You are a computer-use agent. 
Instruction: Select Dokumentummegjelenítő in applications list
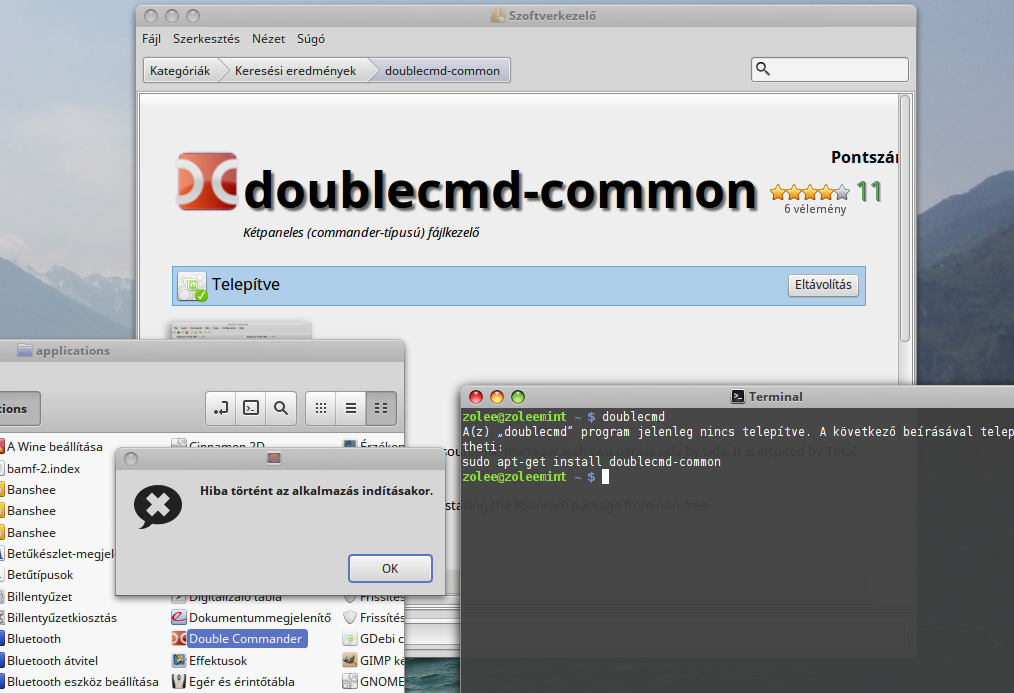pyautogui.click(x=259, y=617)
